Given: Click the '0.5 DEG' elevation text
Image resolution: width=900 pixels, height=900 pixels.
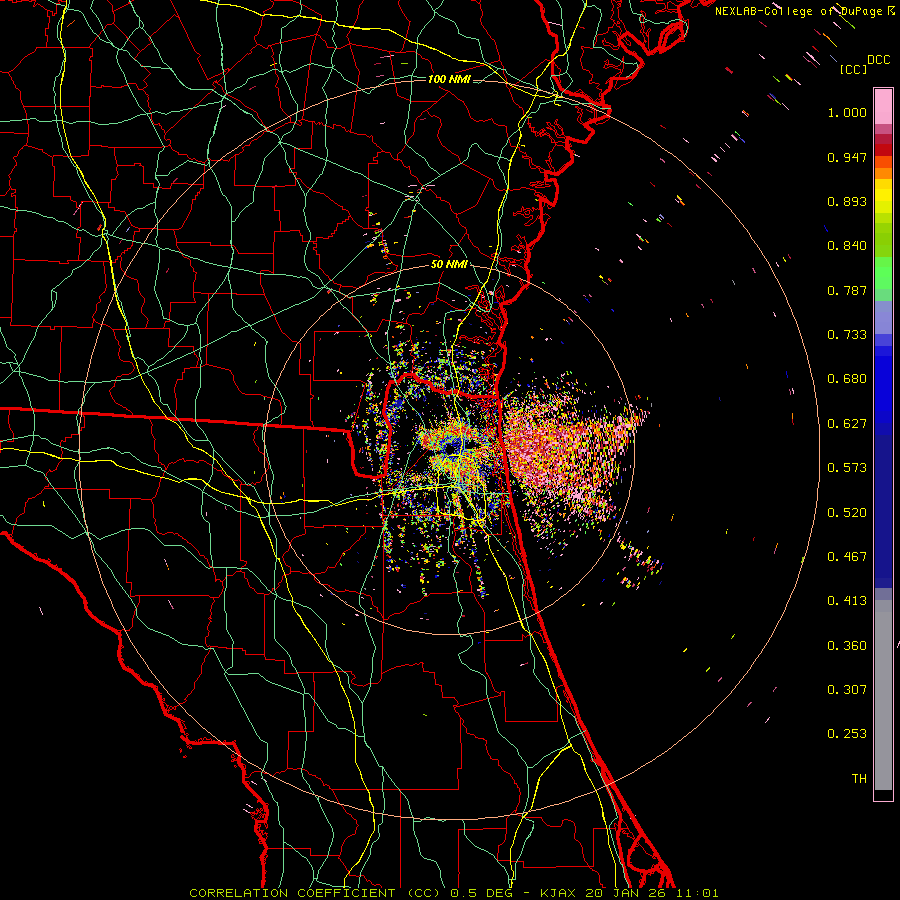Looking at the screenshot, I should tap(484, 893).
